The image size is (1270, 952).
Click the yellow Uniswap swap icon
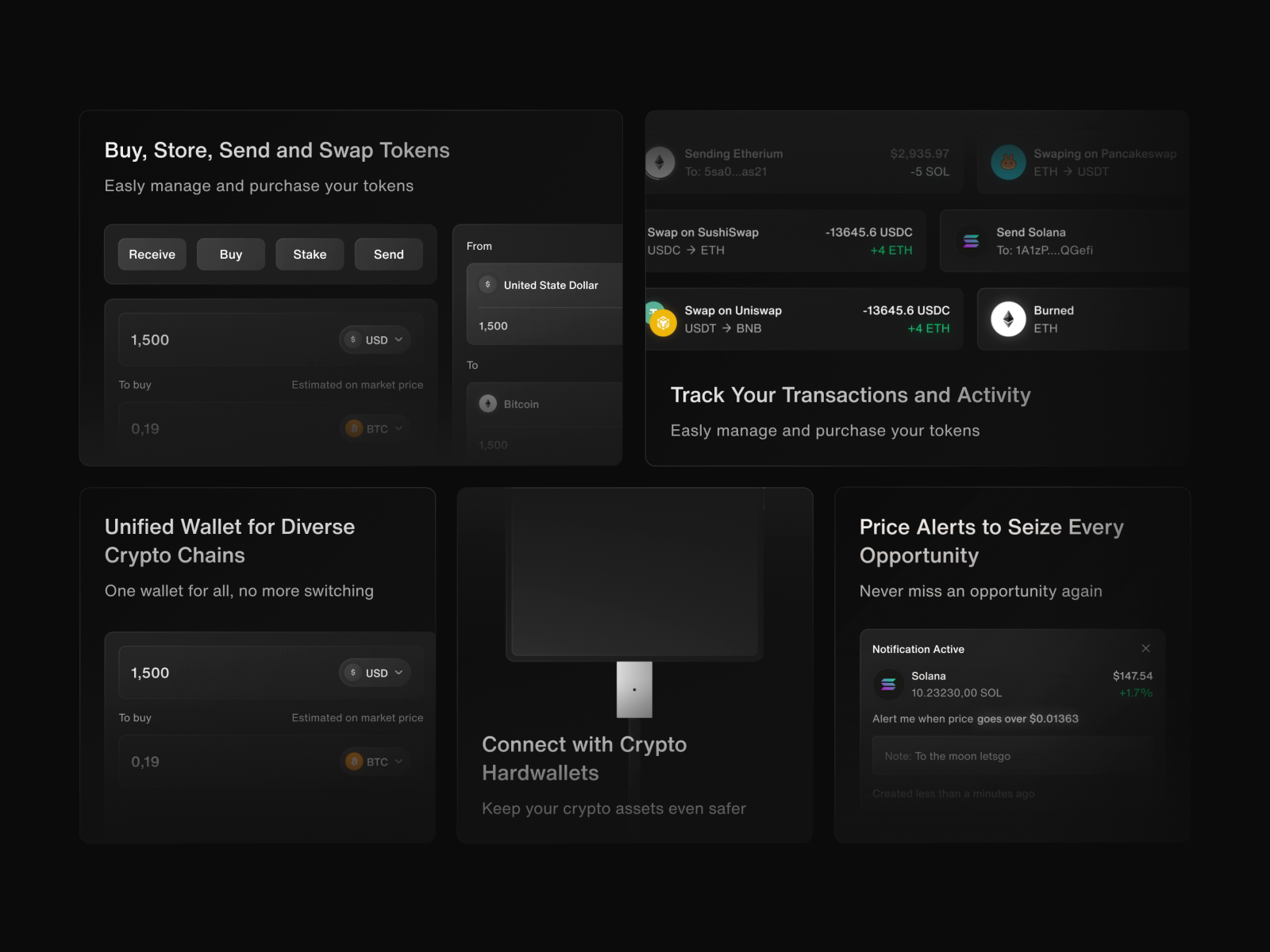(x=664, y=321)
